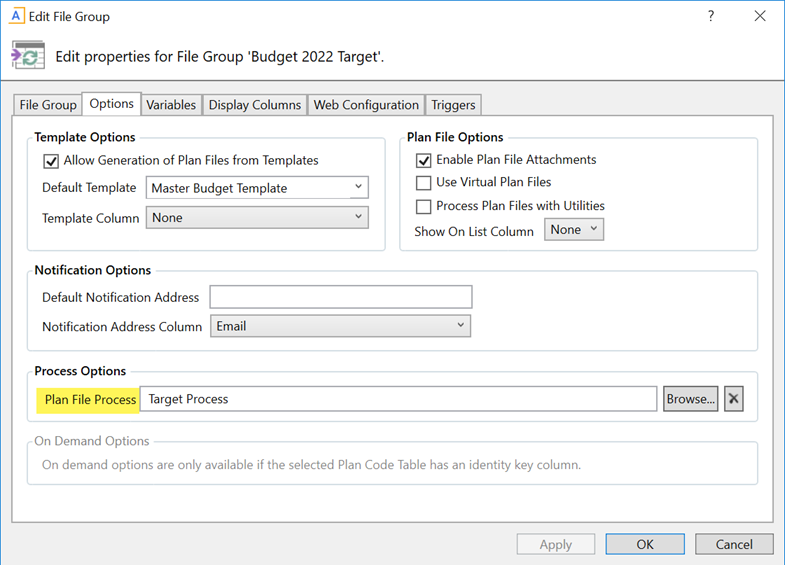Click the help question mark button
Image resolution: width=785 pixels, height=565 pixels.
[711, 16]
